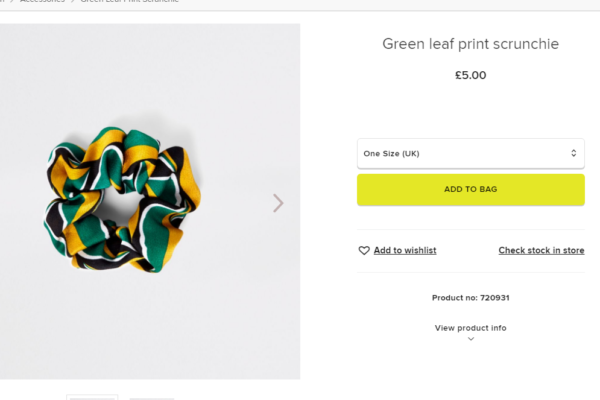
Task: Click breadcrumb arrow before Green Leaf Print Scrunchie
Action: [x=73, y=2]
